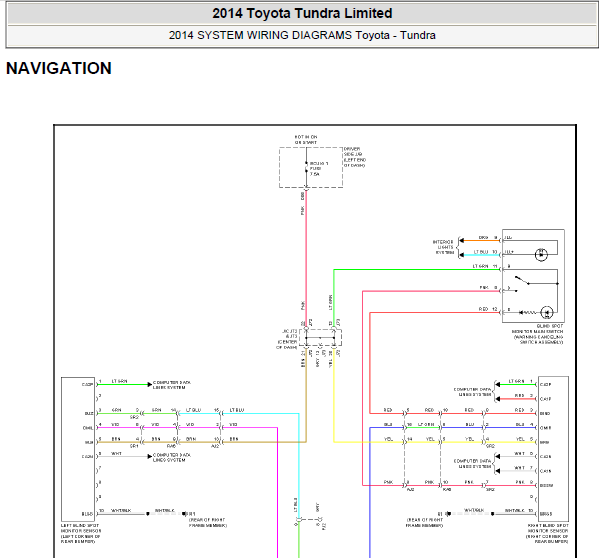This screenshot has height=558, width=599.
Task: Click the 'LT GRN 11' wire label at switch
Action: pos(485,266)
